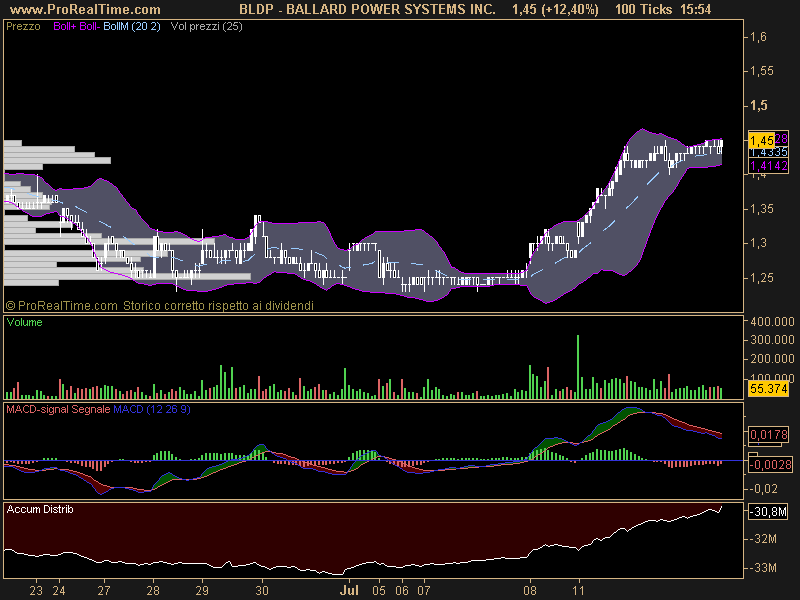Screen dimensions: 800x600
Task: Click date 11 on the time axis
Action: click(578, 591)
